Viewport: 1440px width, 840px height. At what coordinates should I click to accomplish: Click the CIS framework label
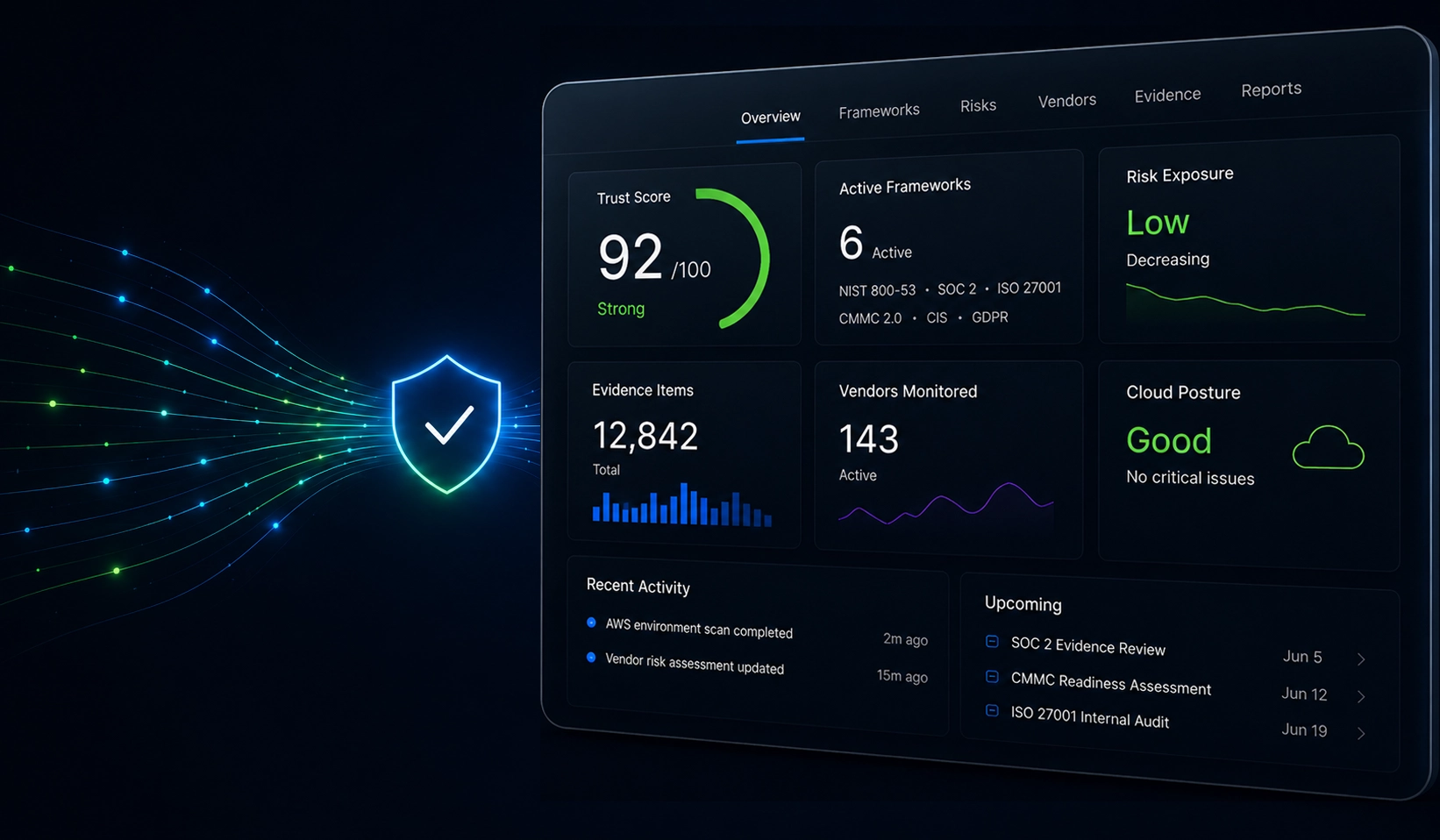(937, 317)
